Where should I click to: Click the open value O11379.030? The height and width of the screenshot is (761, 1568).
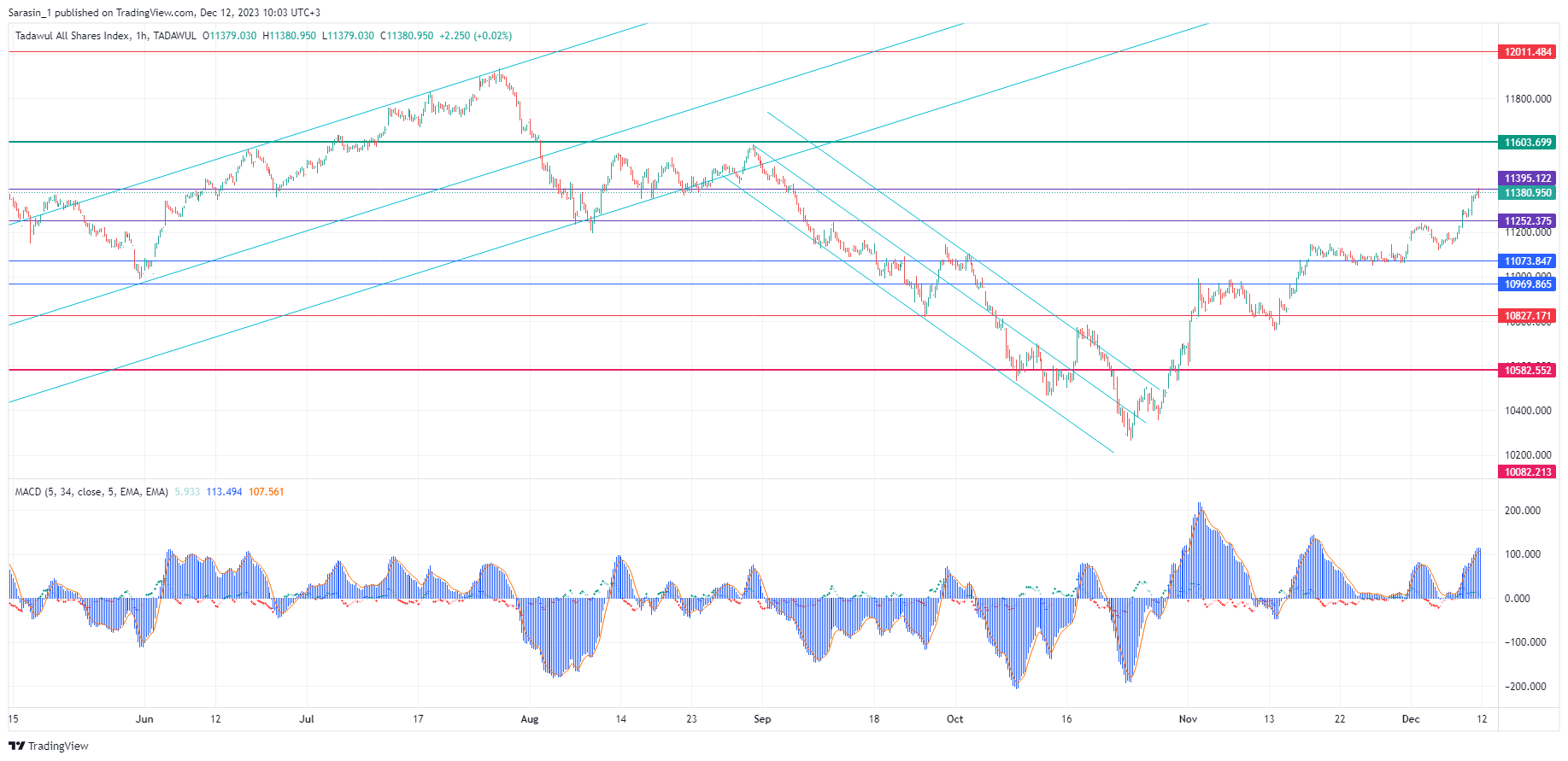(230, 36)
